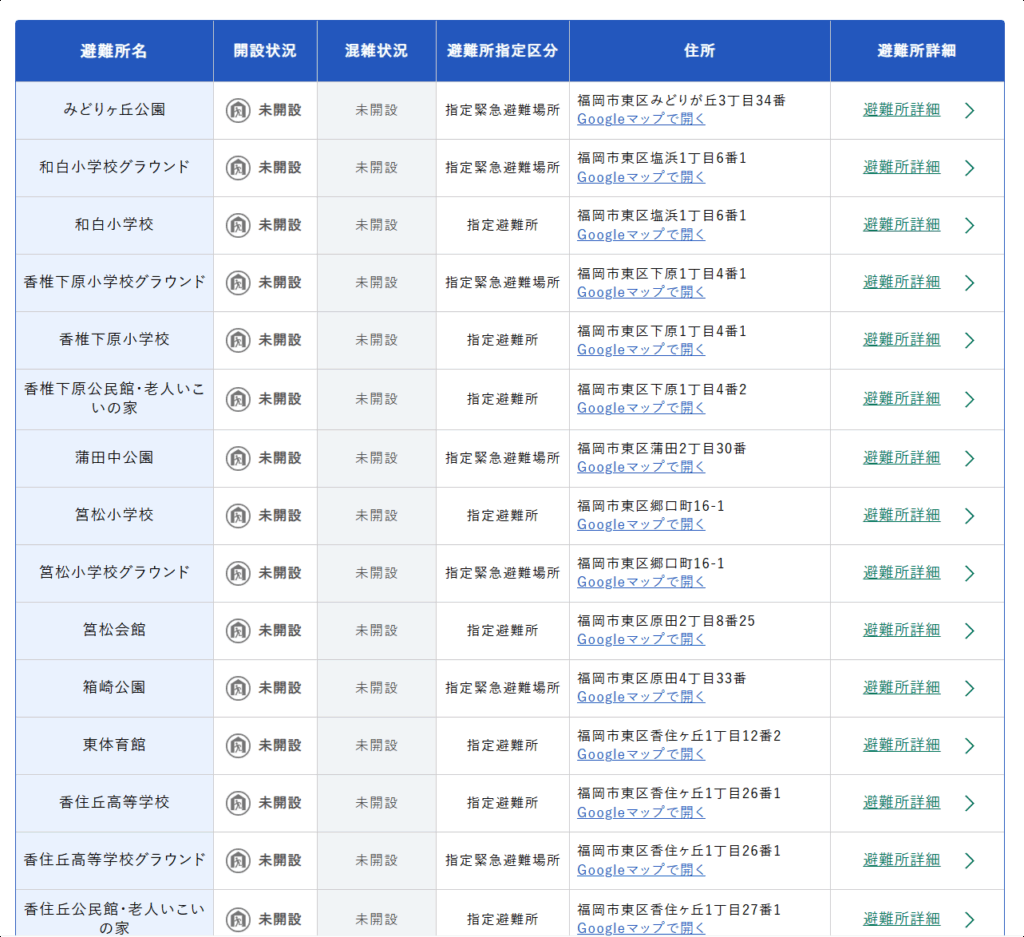Click the shelter status icon for 東体育館
The height and width of the screenshot is (937, 1024).
238,746
